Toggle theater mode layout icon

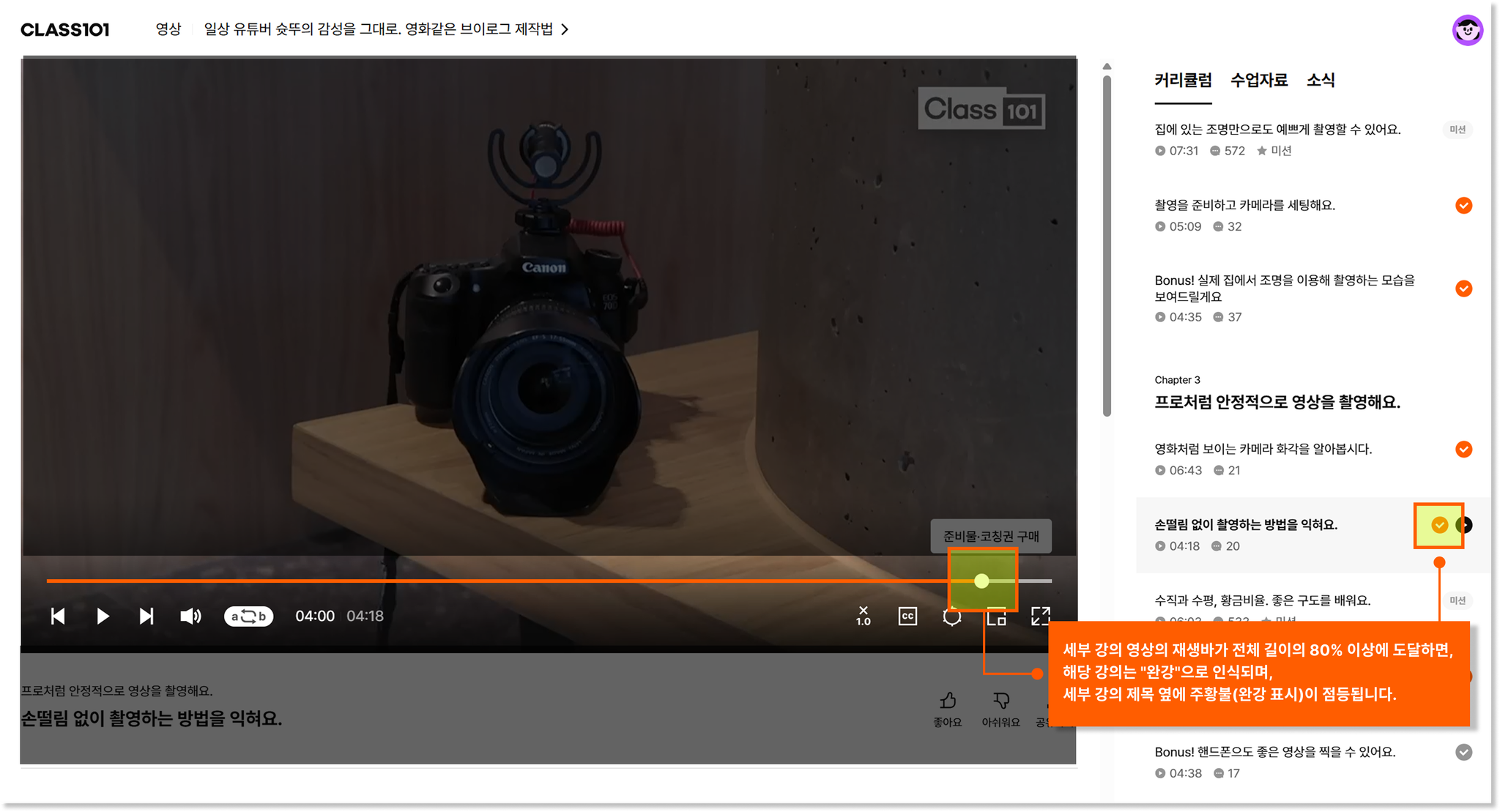pos(996,617)
